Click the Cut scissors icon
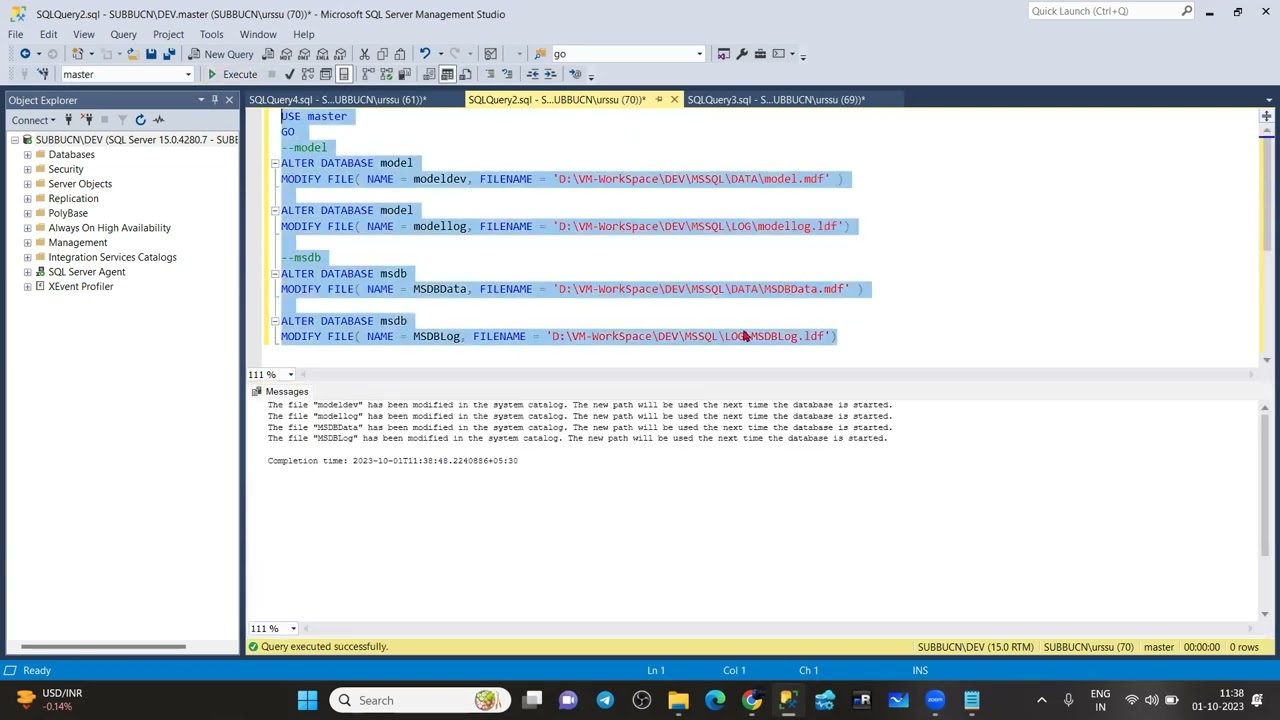Viewport: 1280px width, 720px height. pyautogui.click(x=364, y=54)
